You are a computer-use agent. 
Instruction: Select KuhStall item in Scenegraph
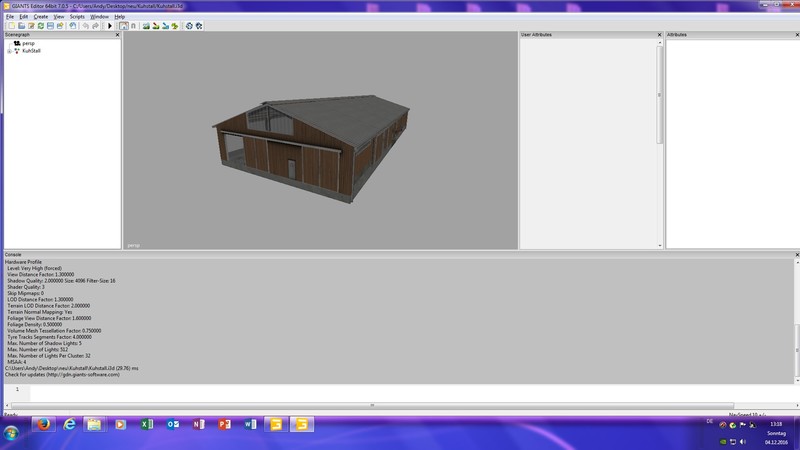coord(30,51)
